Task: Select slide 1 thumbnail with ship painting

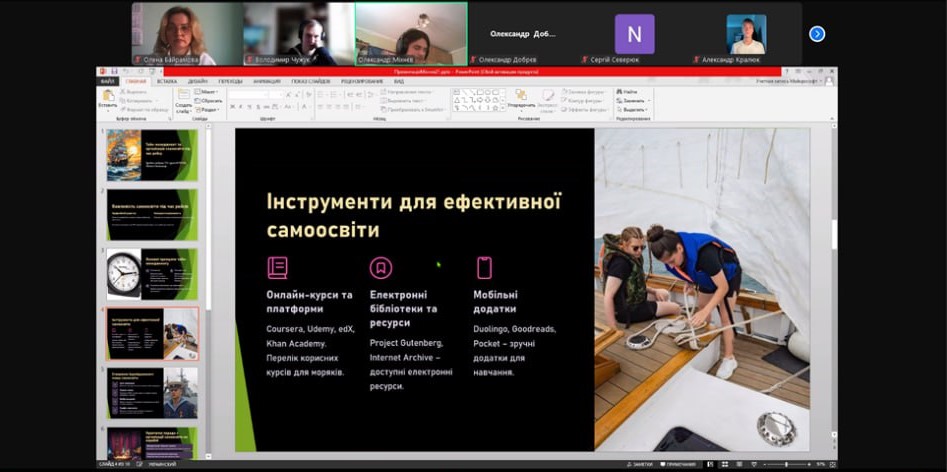Action: pyautogui.click(x=152, y=155)
